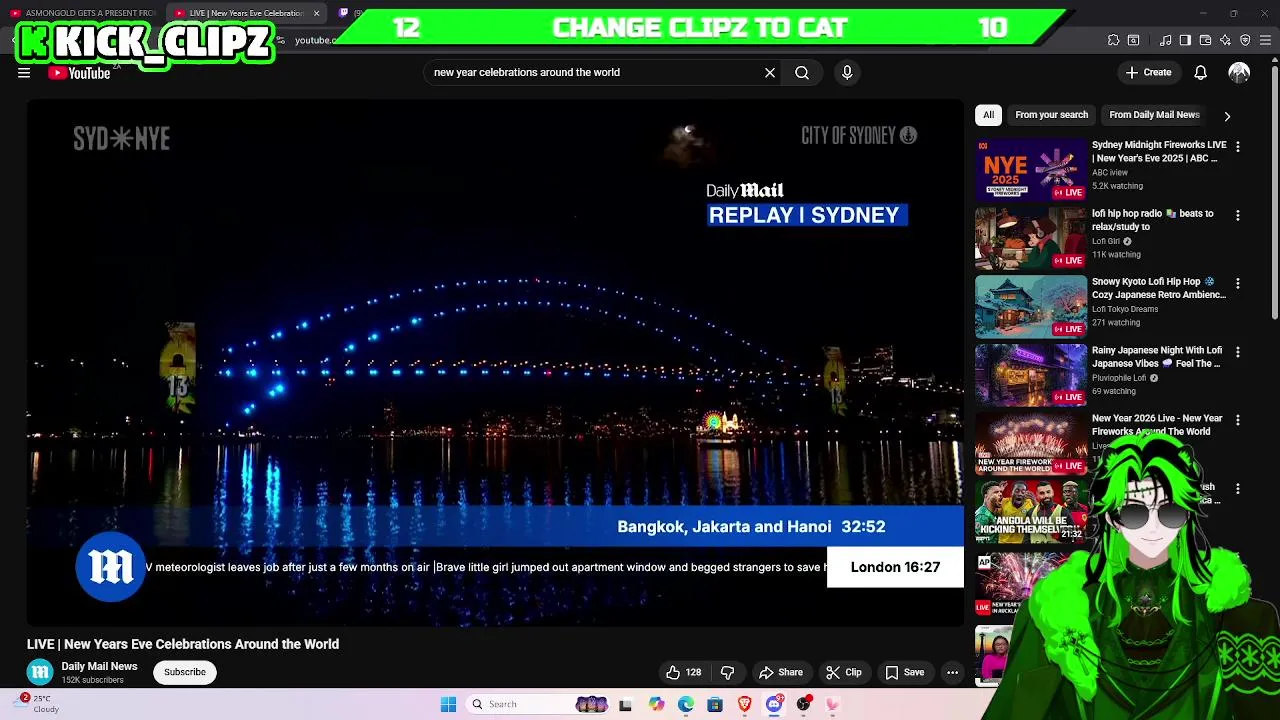Like the video with thumbs up

684,672
